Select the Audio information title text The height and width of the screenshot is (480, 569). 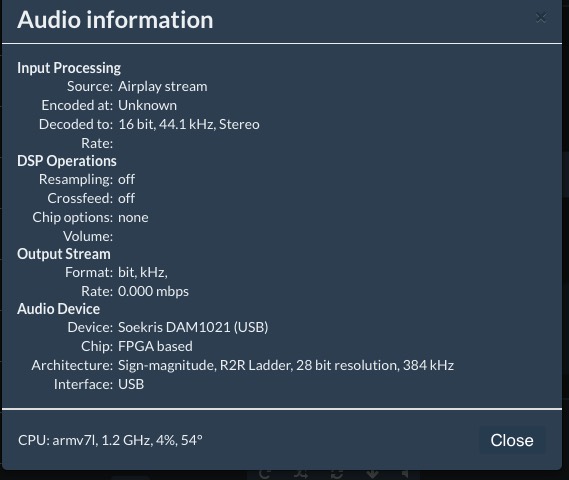coord(115,20)
